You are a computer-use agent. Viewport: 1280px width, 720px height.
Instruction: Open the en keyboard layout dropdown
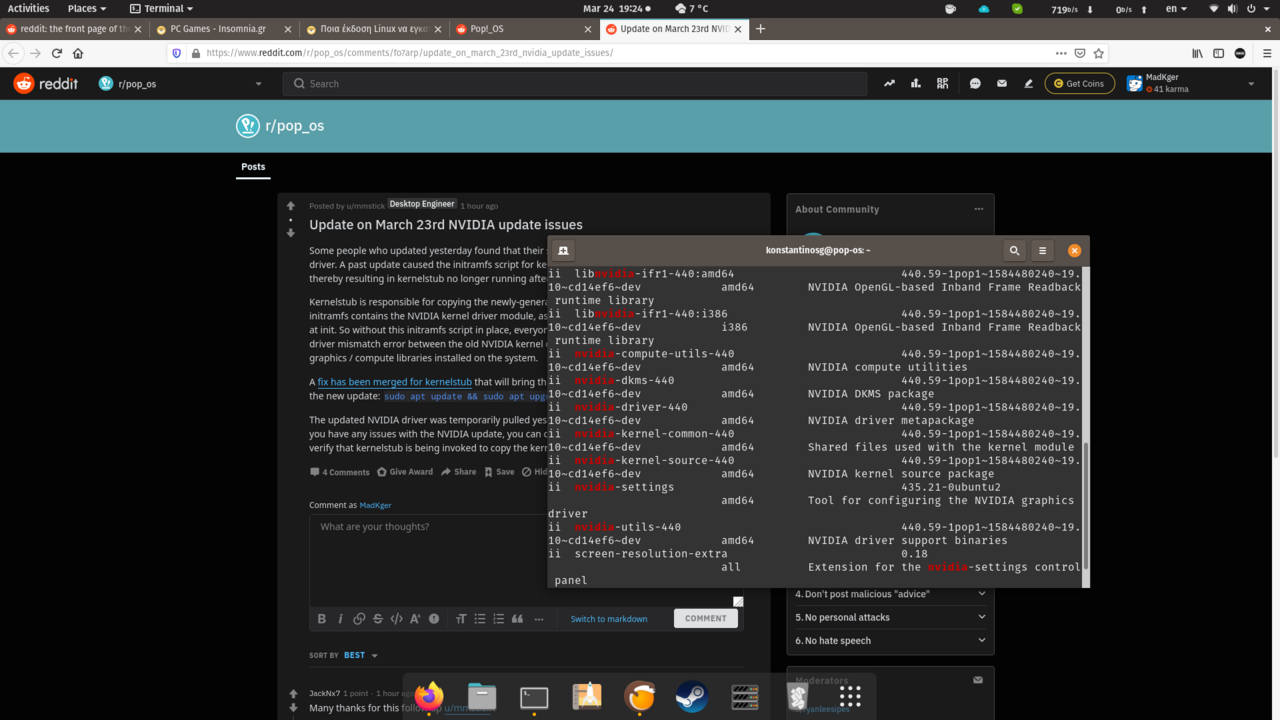pyautogui.click(x=1177, y=8)
